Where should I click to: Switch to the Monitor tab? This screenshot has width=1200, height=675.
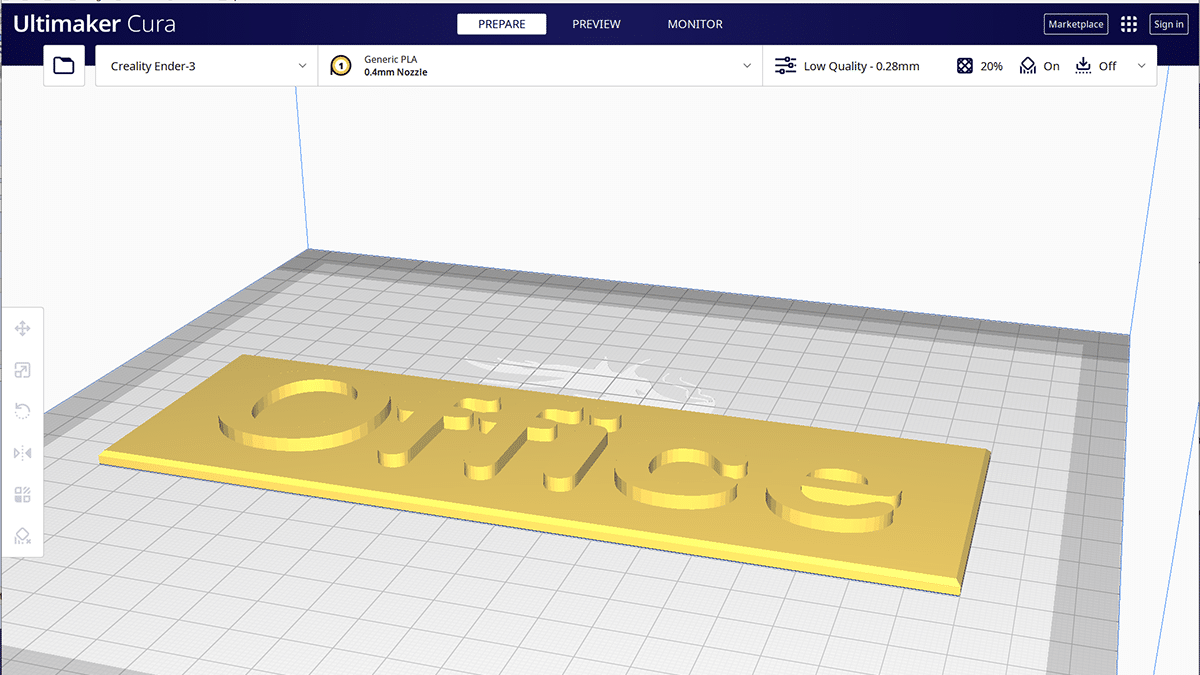[695, 24]
